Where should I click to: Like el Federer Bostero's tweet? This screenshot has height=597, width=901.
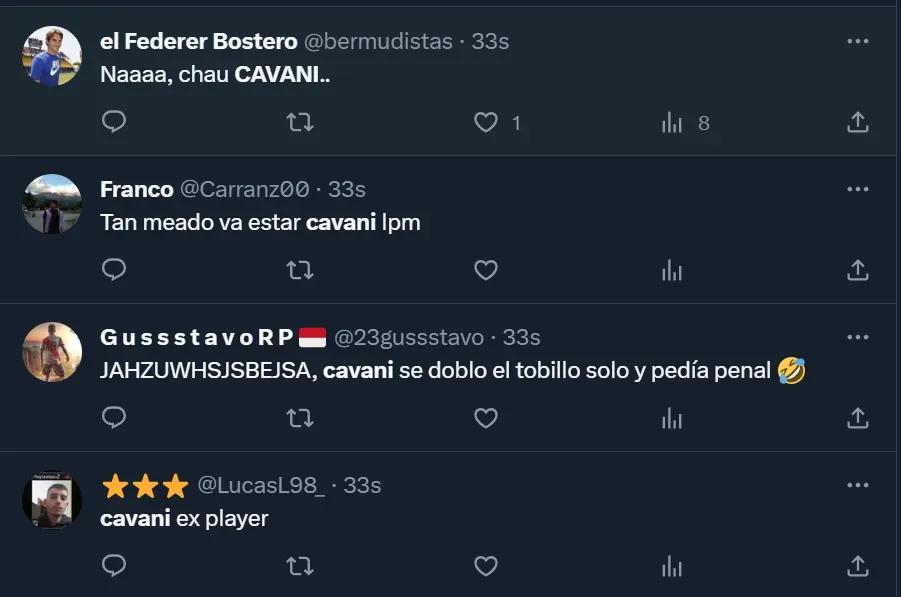pos(486,122)
